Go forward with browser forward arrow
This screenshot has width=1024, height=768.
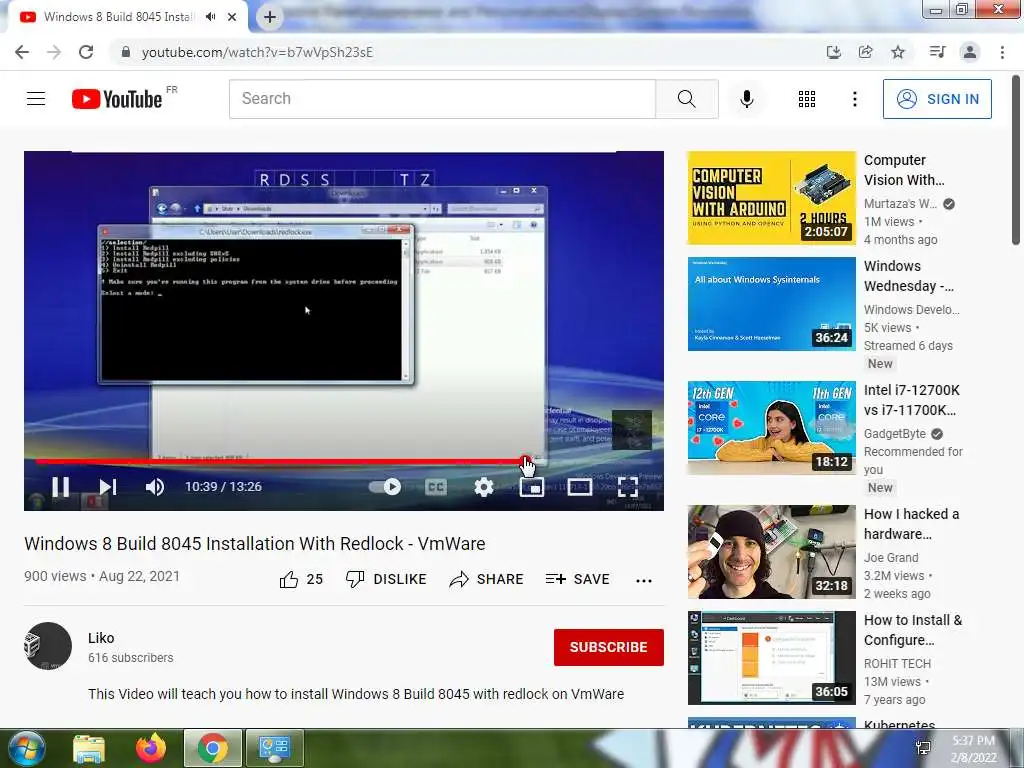pyautogui.click(x=54, y=52)
